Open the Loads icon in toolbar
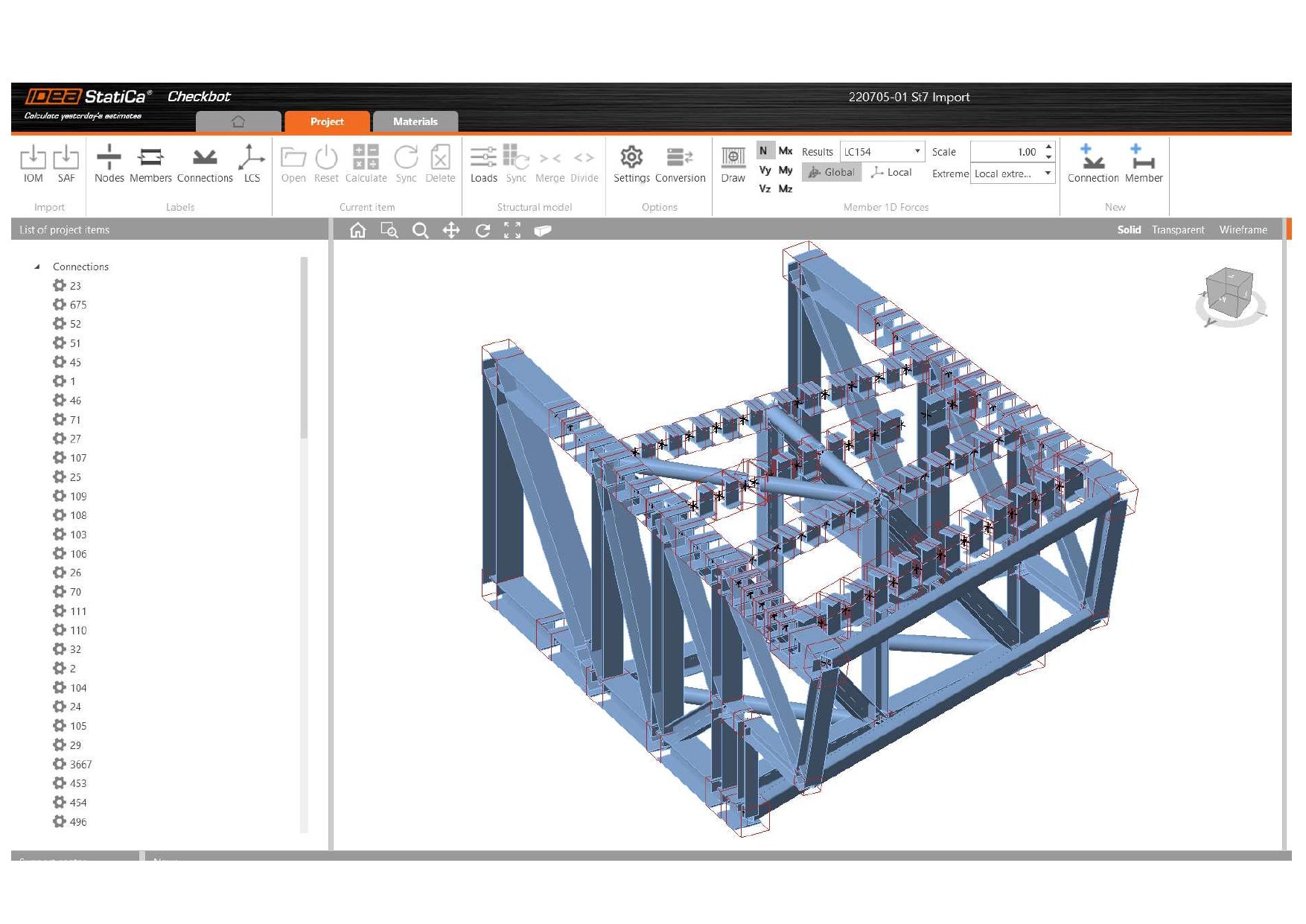 click(483, 159)
